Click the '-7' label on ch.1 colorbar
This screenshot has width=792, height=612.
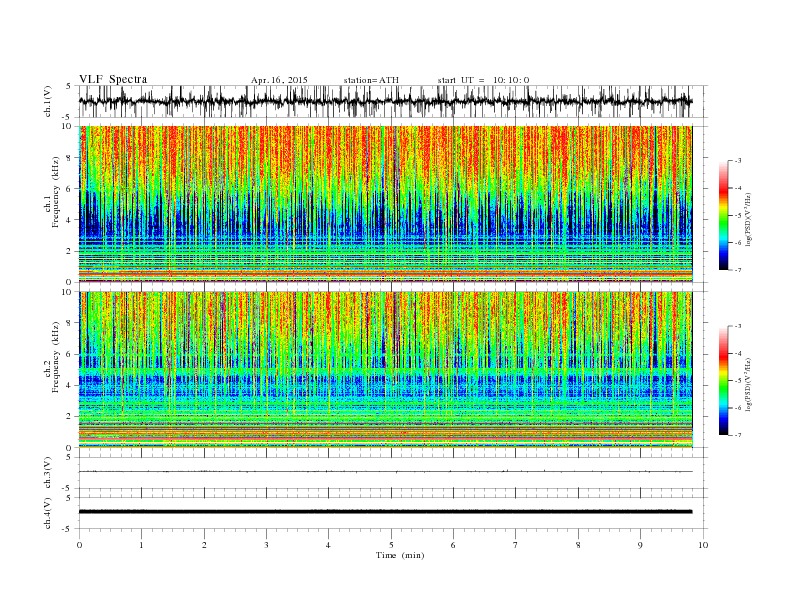[x=738, y=270]
